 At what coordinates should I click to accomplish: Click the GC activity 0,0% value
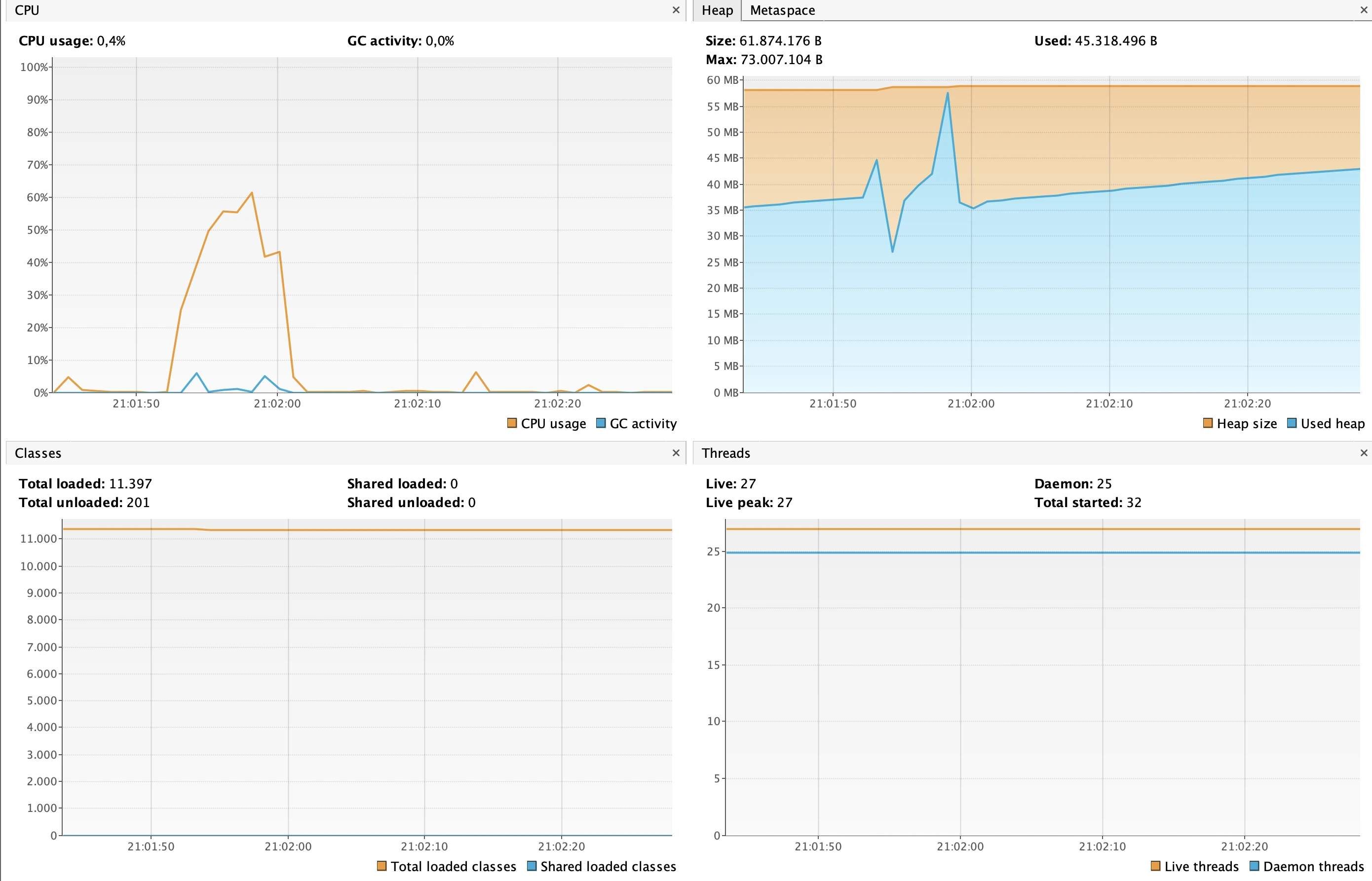[x=440, y=41]
